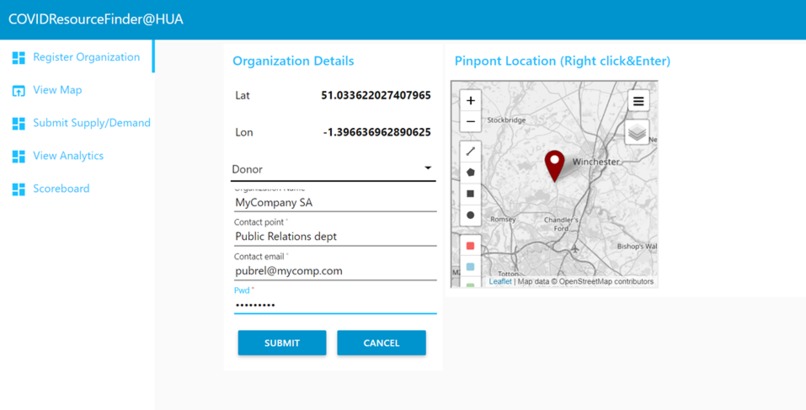Click the Register Organization sidebar icon

[x=19, y=58]
